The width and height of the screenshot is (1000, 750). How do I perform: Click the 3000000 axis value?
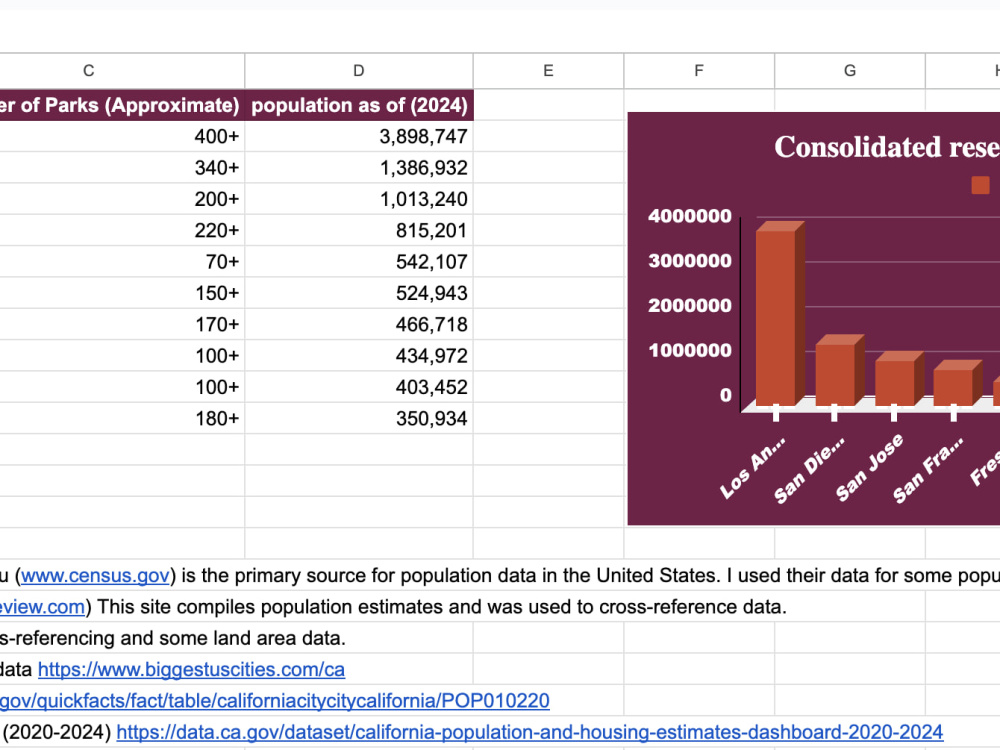pos(689,261)
